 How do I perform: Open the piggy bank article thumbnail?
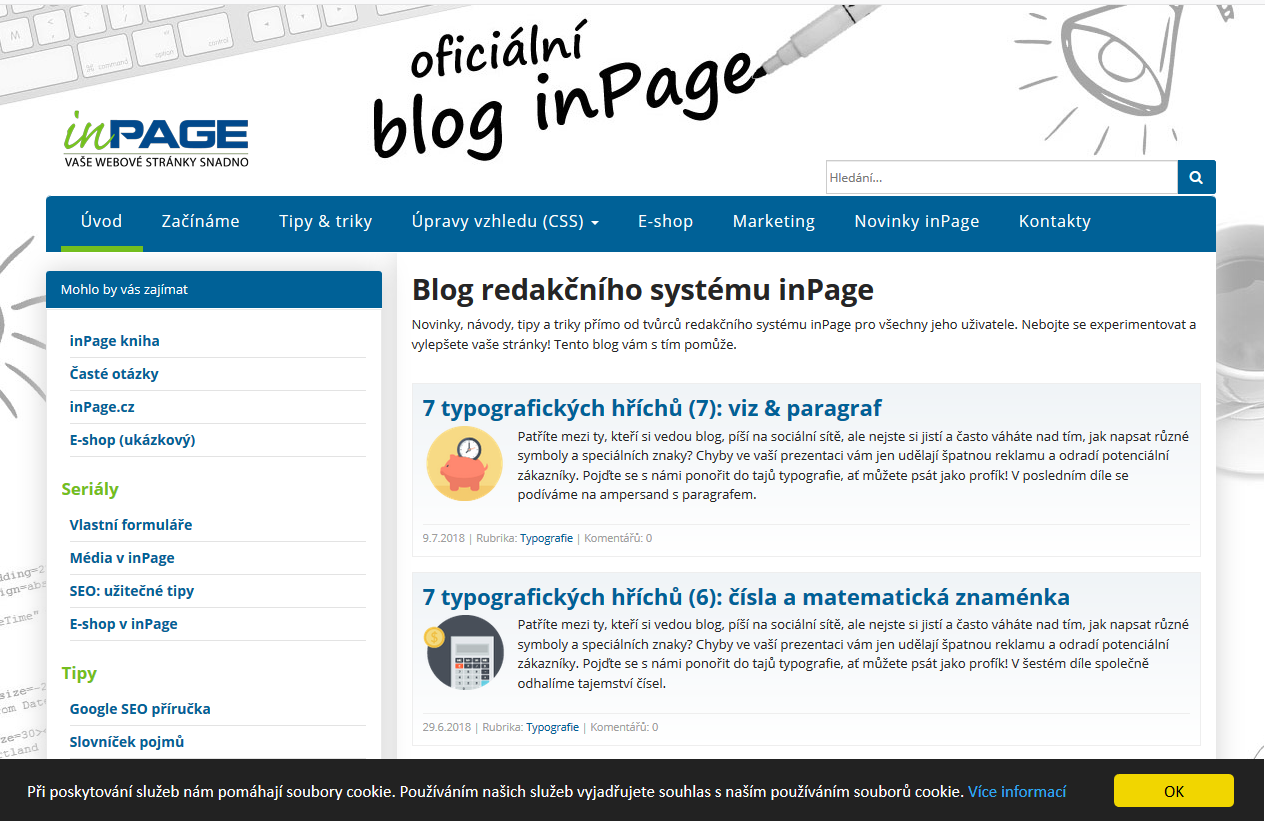(x=464, y=464)
